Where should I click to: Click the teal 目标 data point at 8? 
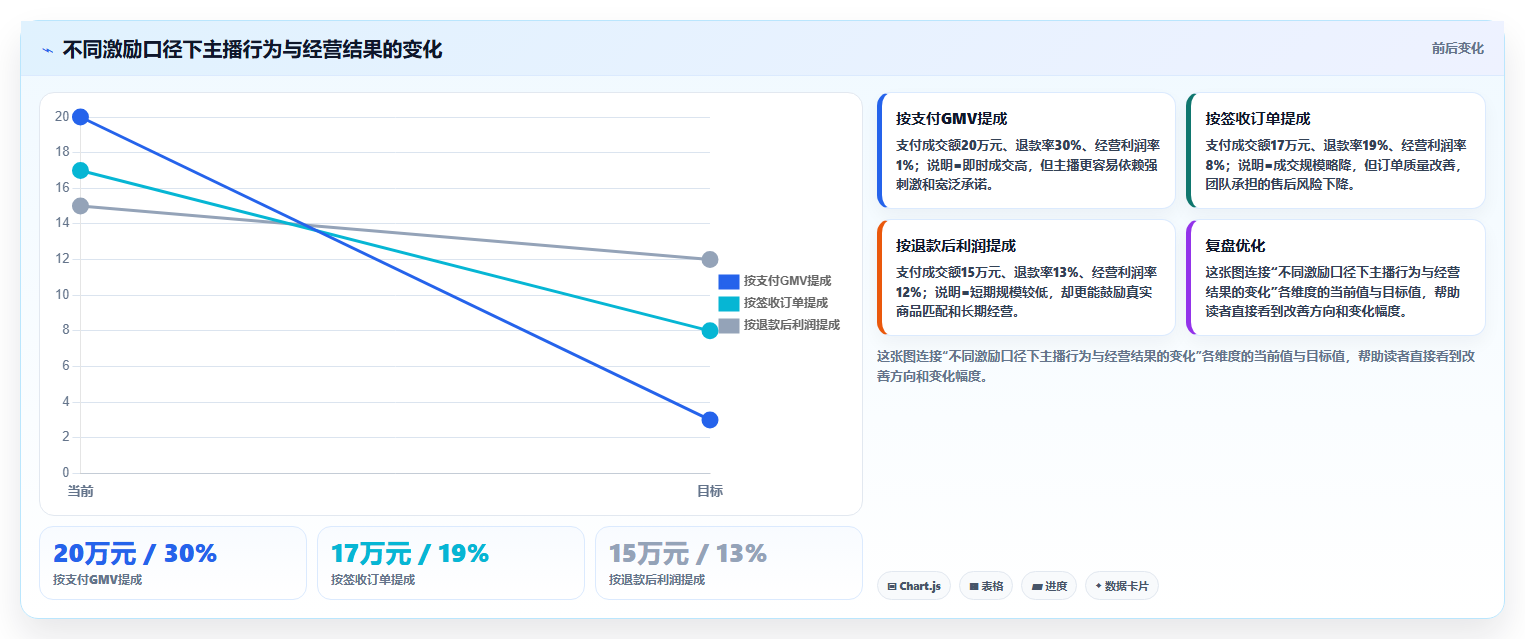tap(710, 330)
